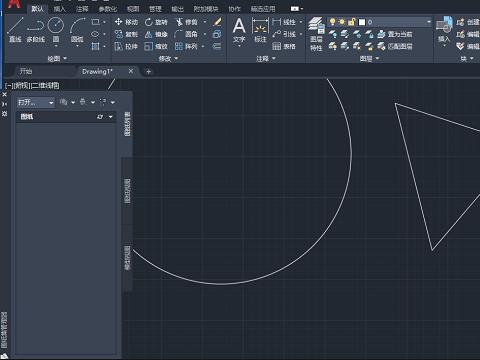Expand the Draw (绘图) panel
This screenshot has height=360, width=480.
pos(57,59)
